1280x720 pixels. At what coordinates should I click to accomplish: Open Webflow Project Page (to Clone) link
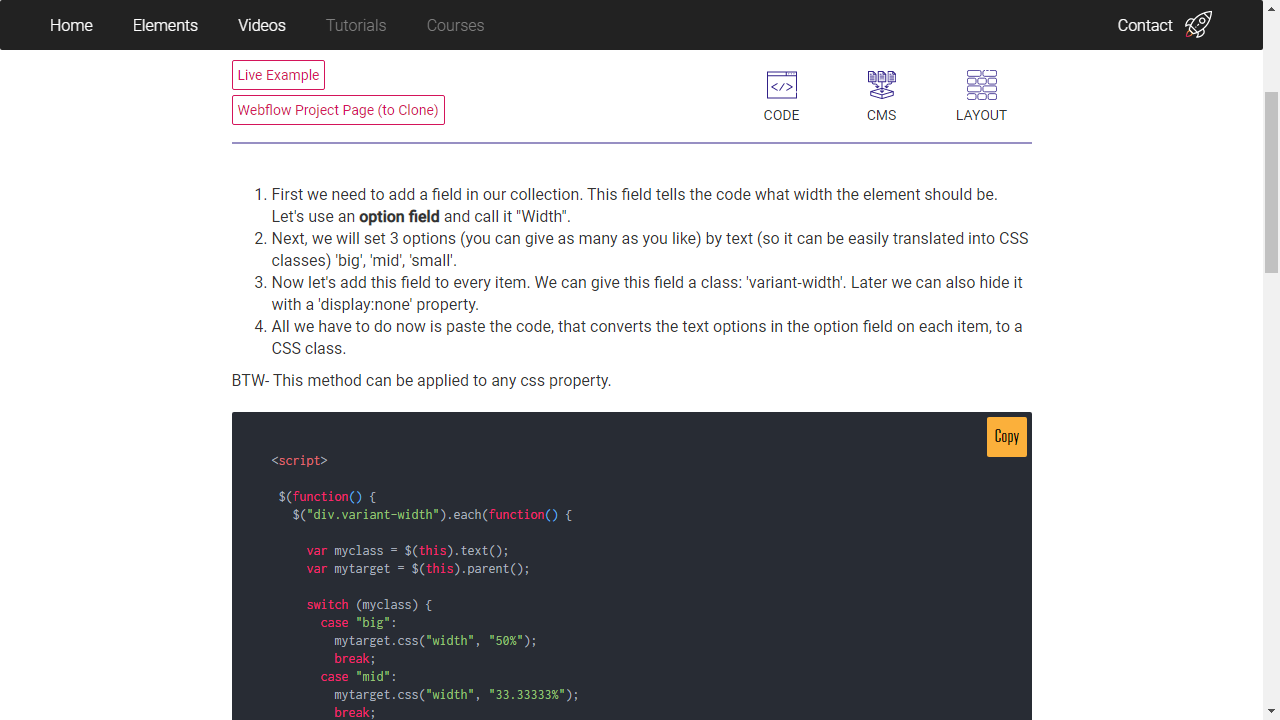338,110
